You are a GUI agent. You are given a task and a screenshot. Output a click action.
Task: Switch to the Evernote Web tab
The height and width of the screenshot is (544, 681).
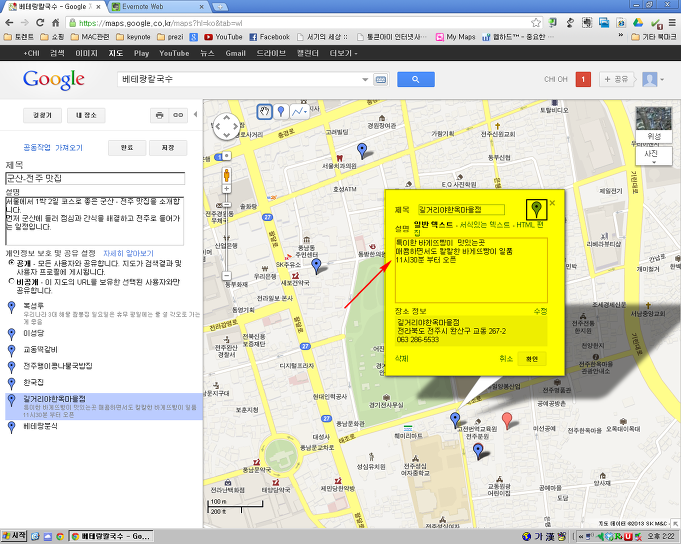click(156, 7)
